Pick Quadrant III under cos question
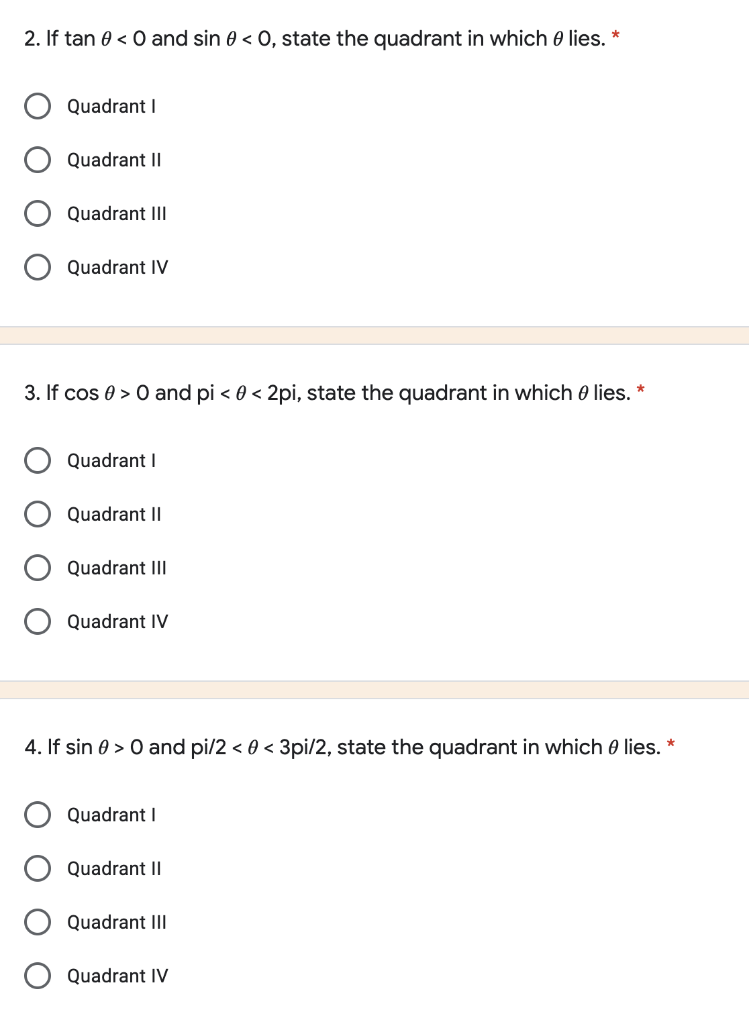This screenshot has height=1024, width=749. click(x=37, y=568)
